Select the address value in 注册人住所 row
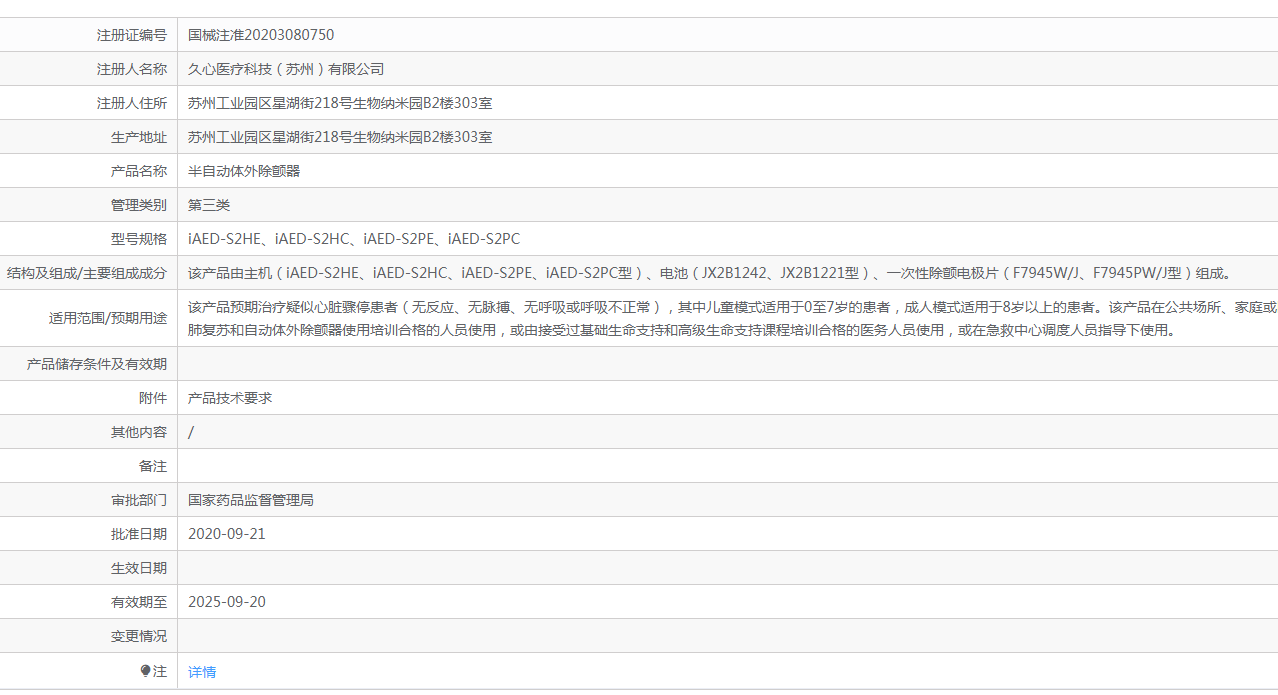The width and height of the screenshot is (1278, 695). coord(340,103)
